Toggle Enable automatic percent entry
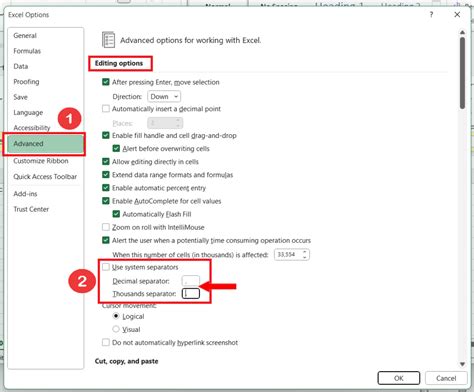474x392 pixels. tap(106, 188)
